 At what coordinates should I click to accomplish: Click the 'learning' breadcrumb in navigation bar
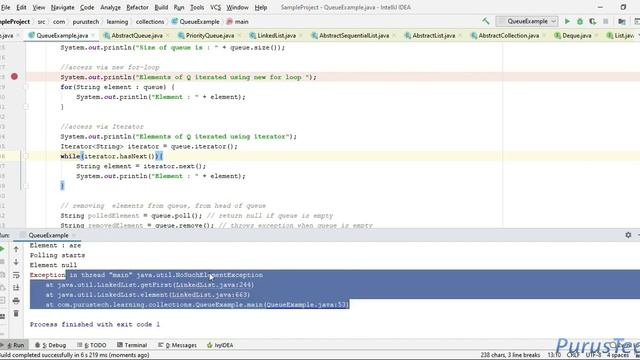pyautogui.click(x=117, y=22)
